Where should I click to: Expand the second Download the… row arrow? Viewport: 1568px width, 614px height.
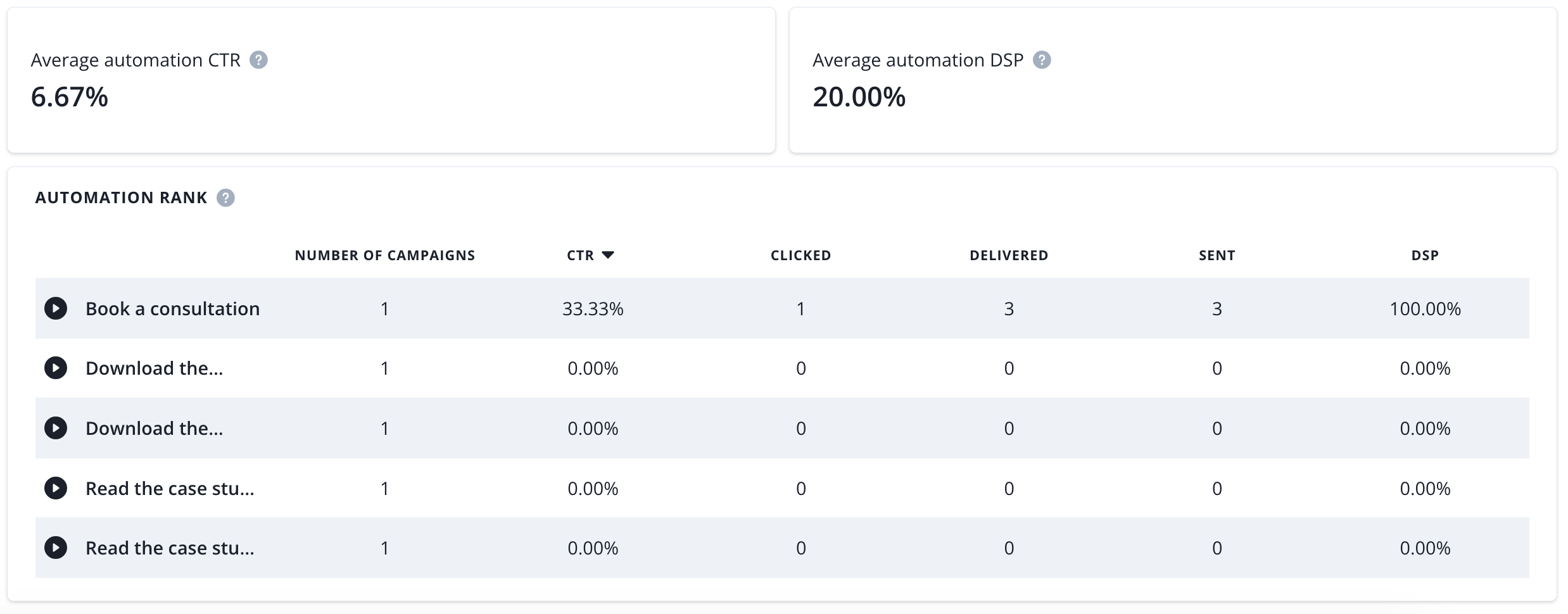(x=56, y=429)
